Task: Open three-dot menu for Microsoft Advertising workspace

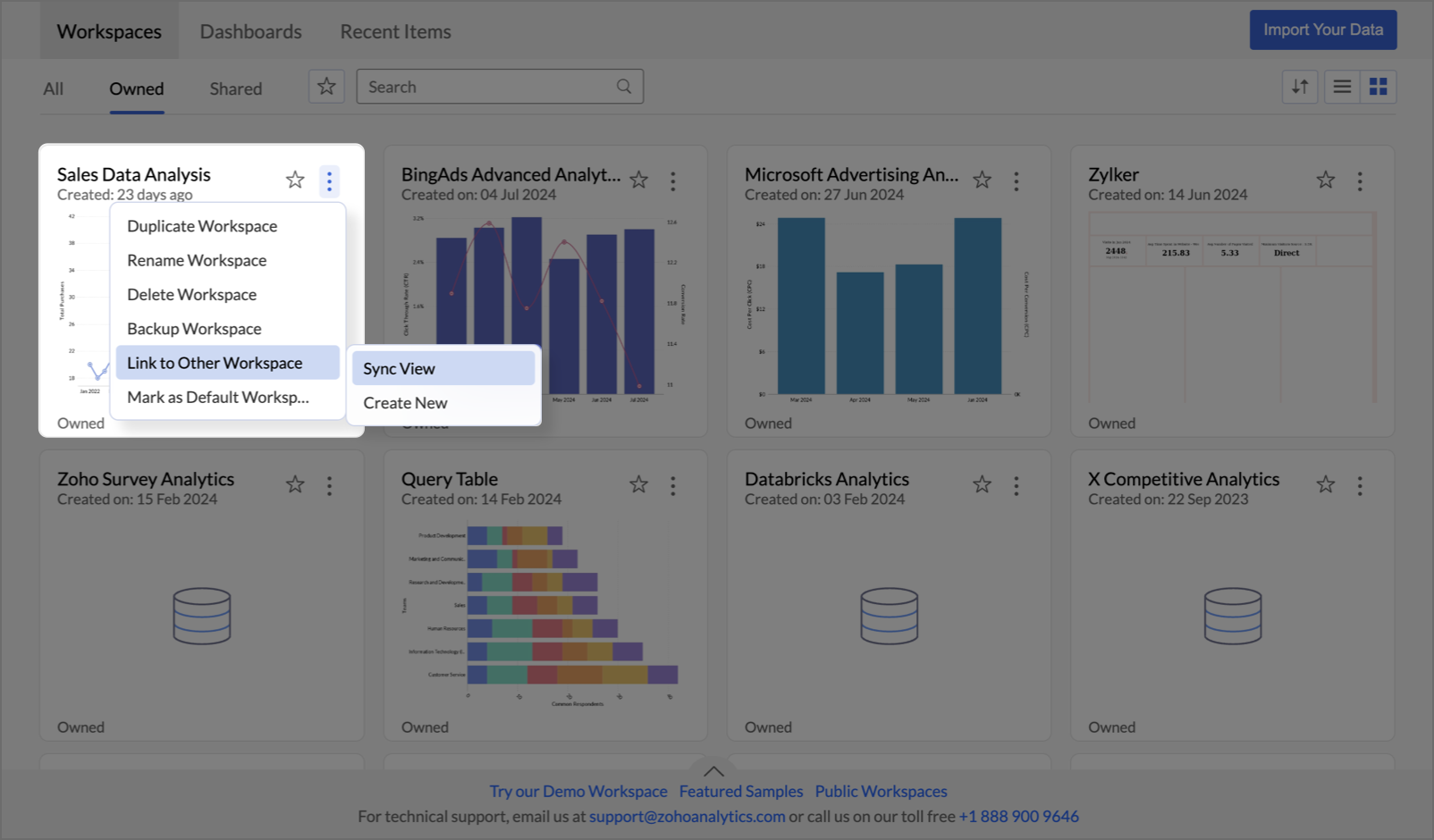Action: [x=1016, y=181]
